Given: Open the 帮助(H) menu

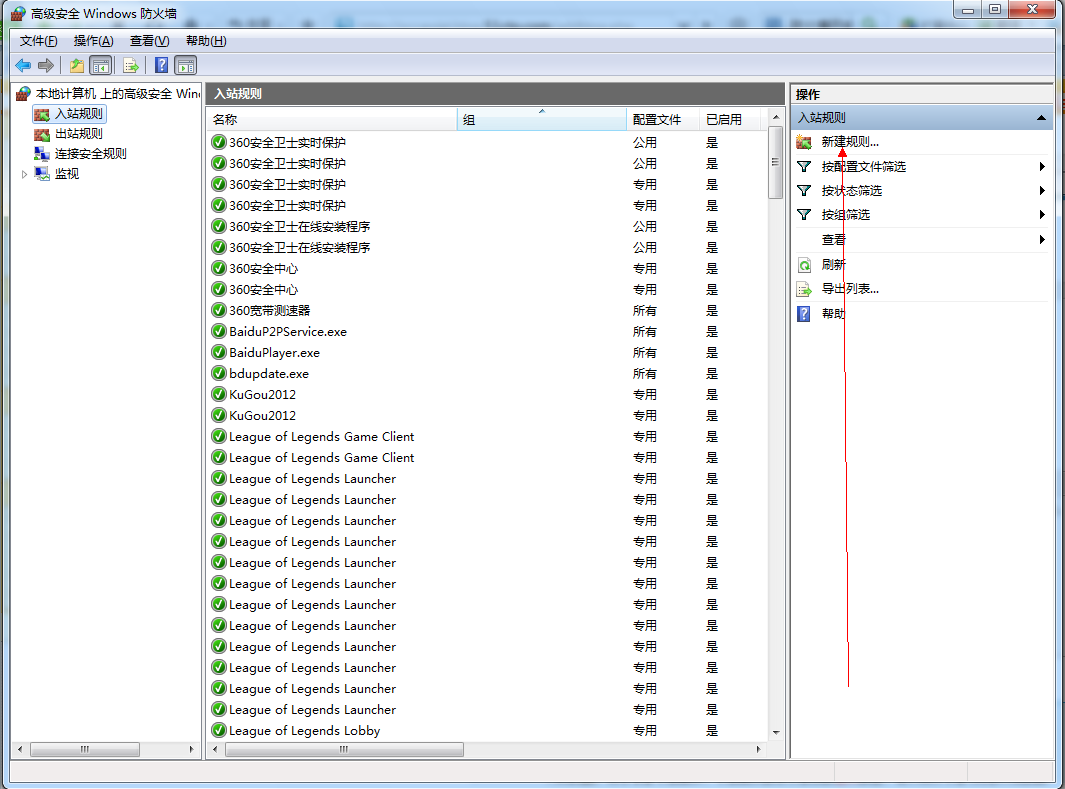Looking at the screenshot, I should pos(206,41).
